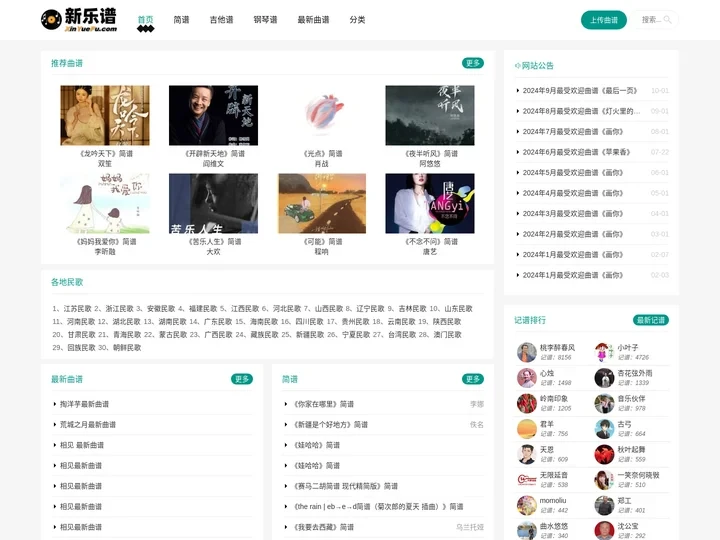Image resolution: width=720 pixels, height=540 pixels.
Task: Open 音乐伙伴 user avatar
Action: tap(604, 403)
